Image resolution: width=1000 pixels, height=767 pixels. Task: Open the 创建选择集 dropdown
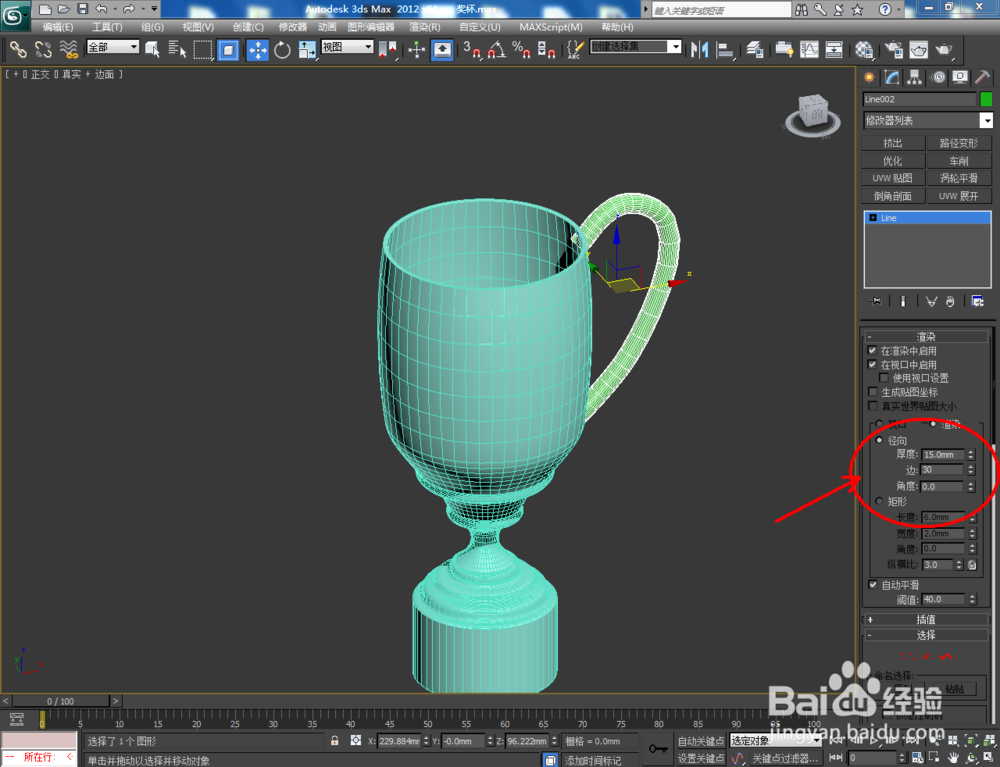[x=636, y=47]
